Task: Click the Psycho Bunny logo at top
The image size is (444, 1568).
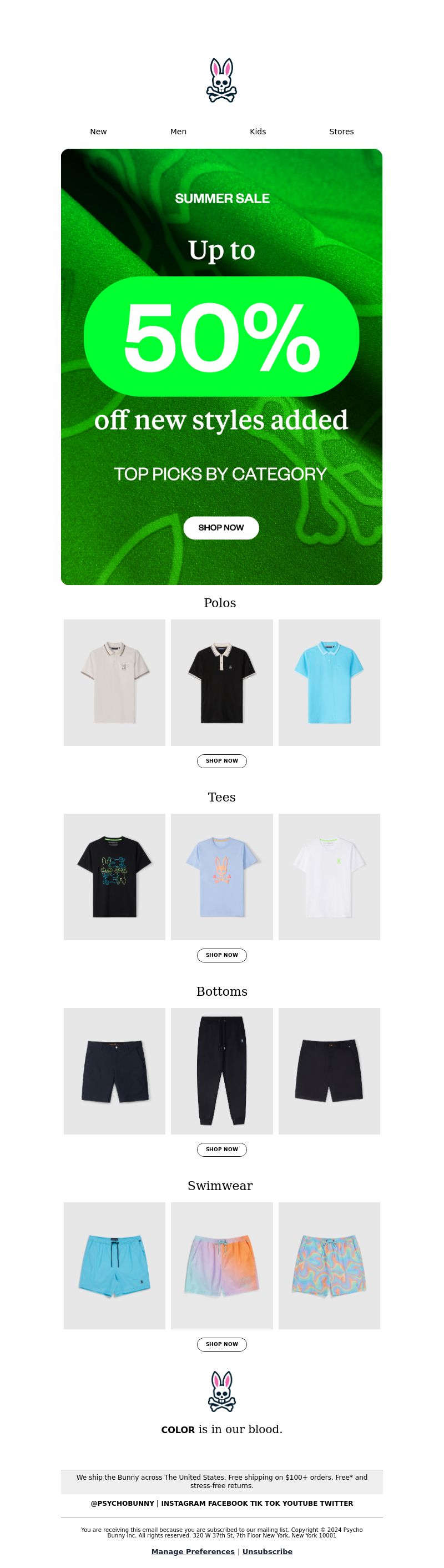Action: point(221,80)
